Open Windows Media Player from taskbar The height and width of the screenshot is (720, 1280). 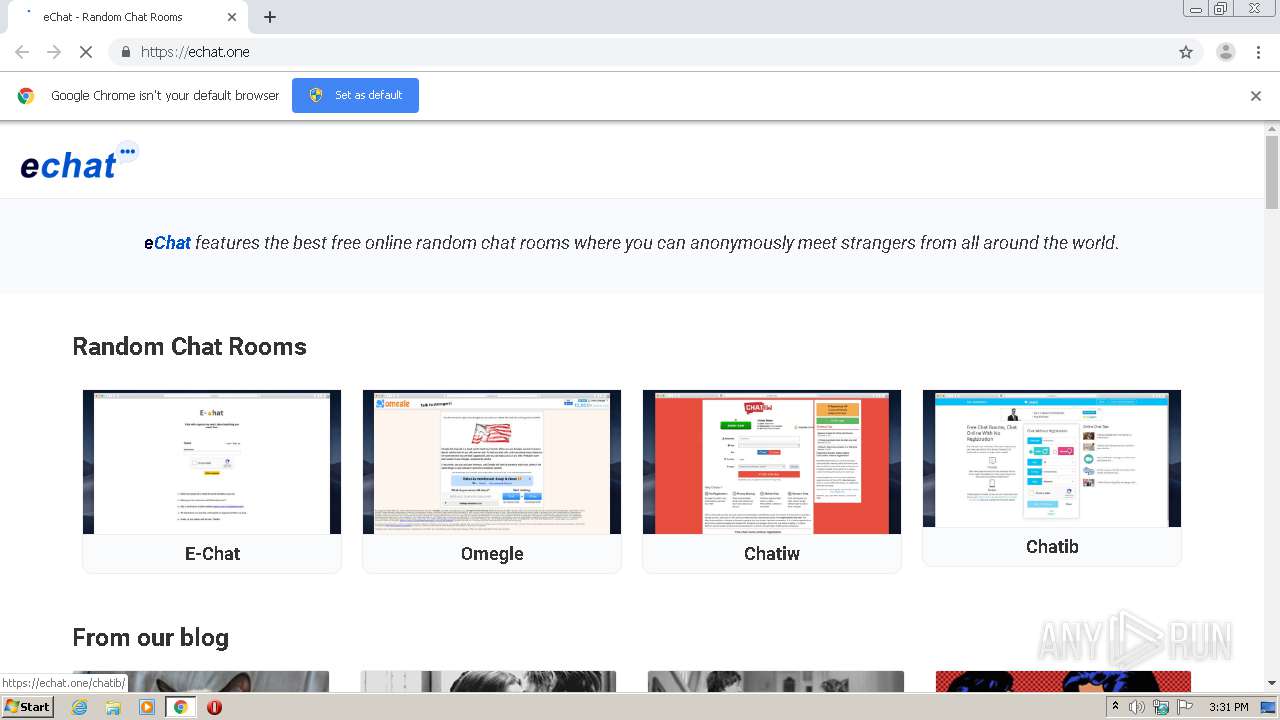pyautogui.click(x=147, y=707)
